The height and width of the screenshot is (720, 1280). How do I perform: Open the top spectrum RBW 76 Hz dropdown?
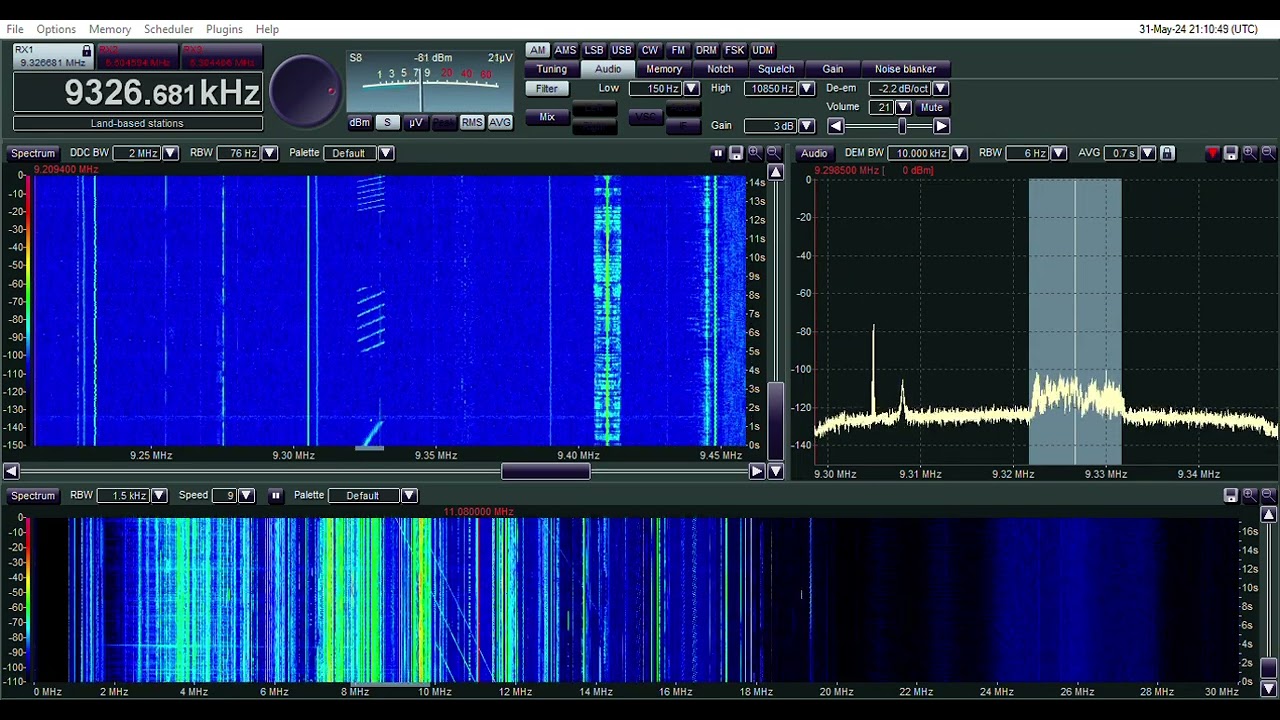click(270, 153)
